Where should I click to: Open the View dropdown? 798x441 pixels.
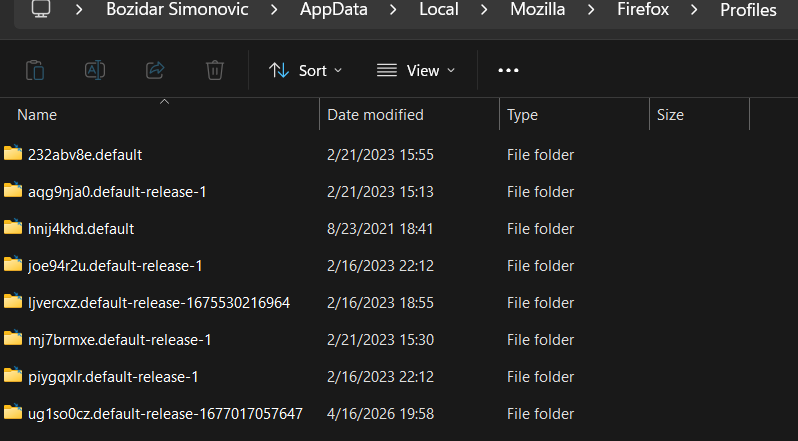click(x=416, y=70)
